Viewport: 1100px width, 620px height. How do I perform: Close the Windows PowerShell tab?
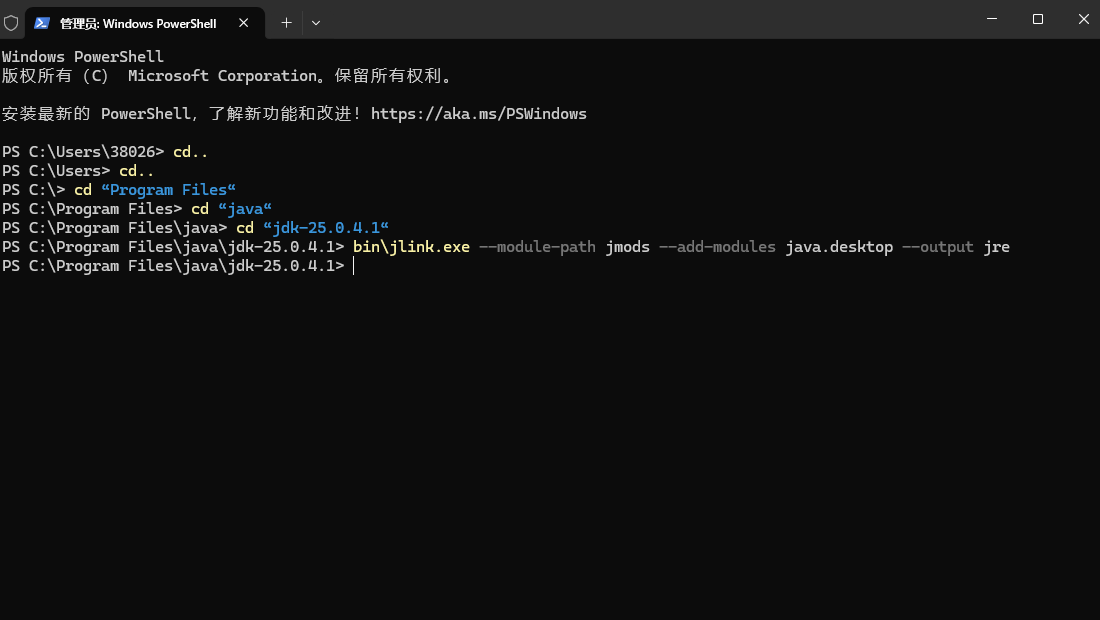(x=243, y=23)
